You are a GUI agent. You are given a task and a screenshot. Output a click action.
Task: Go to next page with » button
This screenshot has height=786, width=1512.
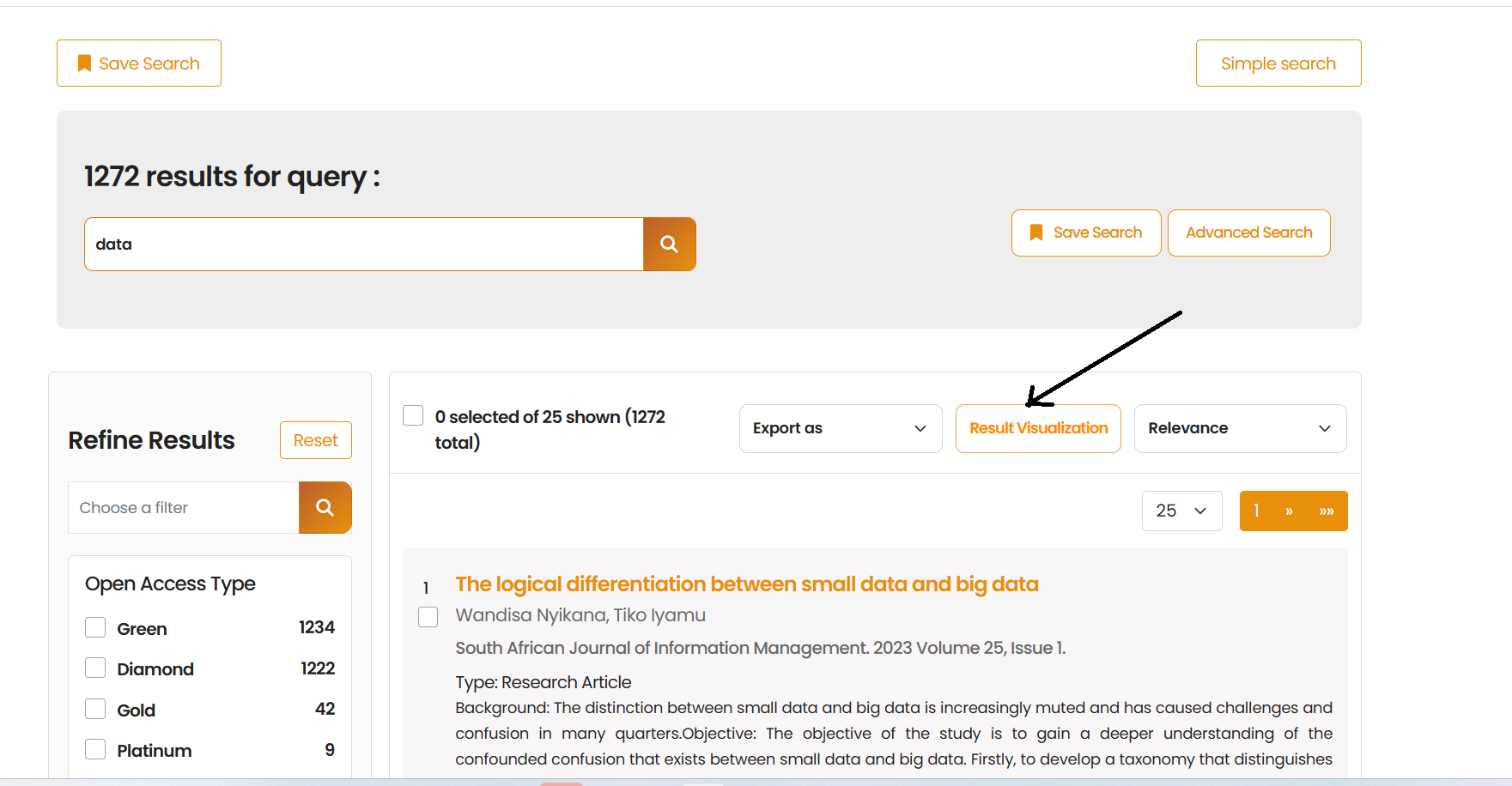pyautogui.click(x=1289, y=511)
